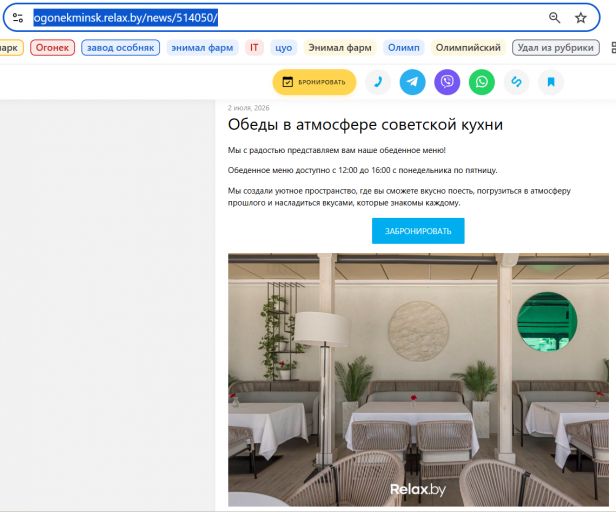The width and height of the screenshot is (616, 512).
Task: Click the paragraph about обеденное меню 12:00–16:00
Action: click(363, 170)
